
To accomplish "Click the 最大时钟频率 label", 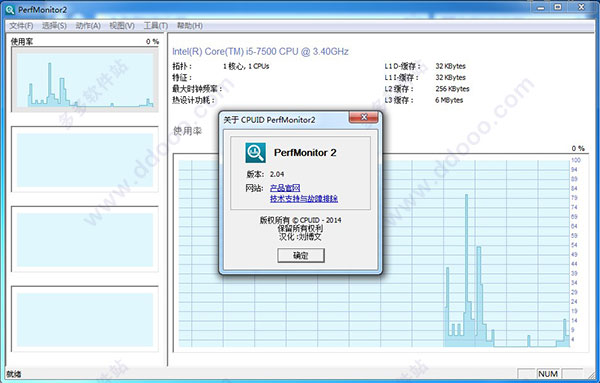I will point(197,89).
